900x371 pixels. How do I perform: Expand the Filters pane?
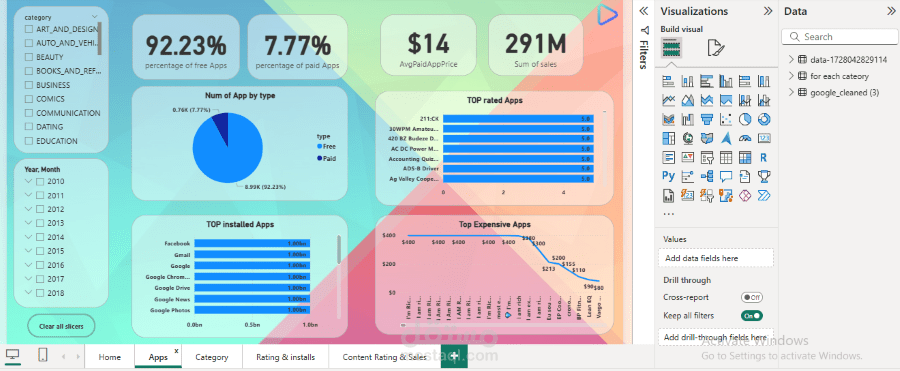click(x=643, y=11)
